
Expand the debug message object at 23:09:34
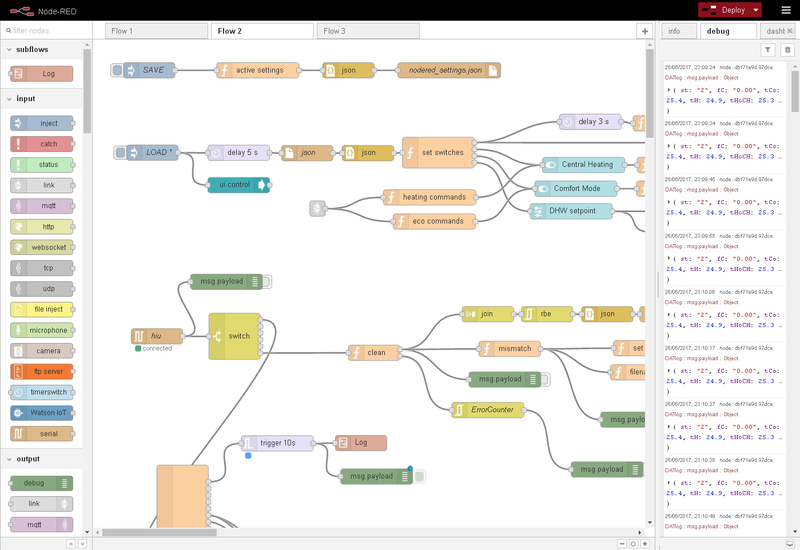668,146
